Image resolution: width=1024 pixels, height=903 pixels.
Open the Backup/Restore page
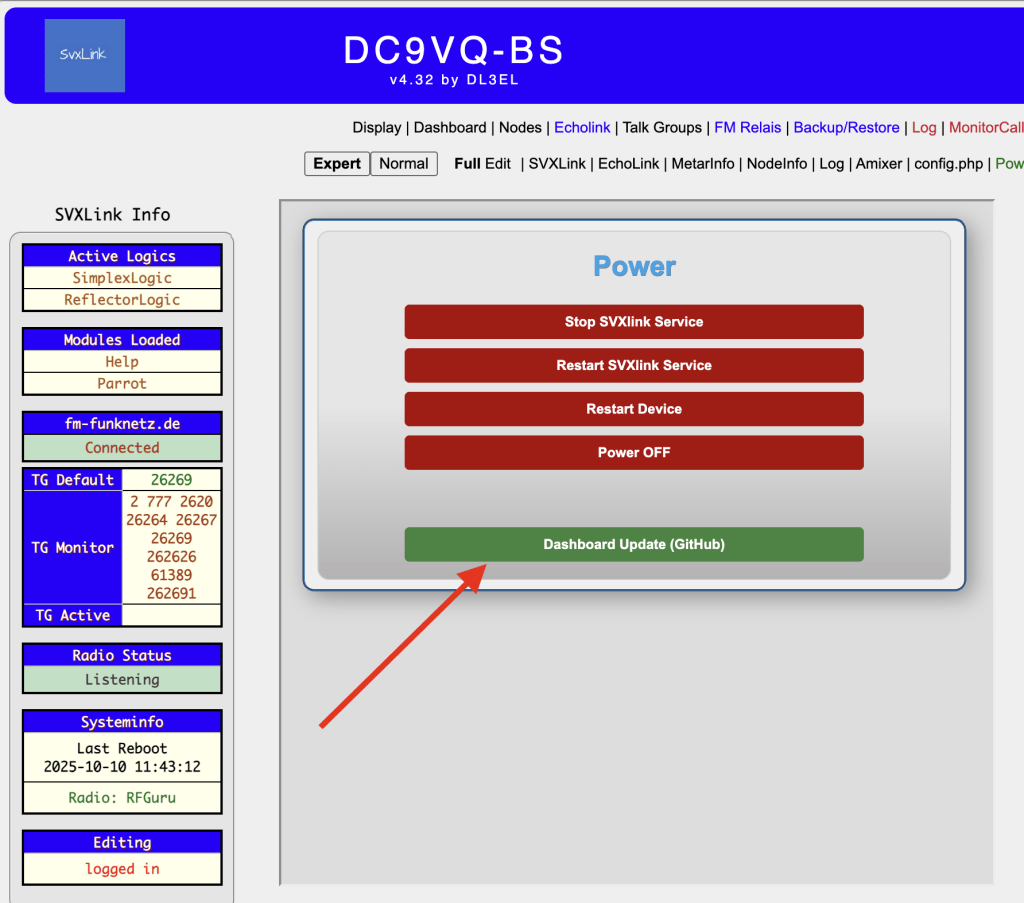tap(846, 128)
